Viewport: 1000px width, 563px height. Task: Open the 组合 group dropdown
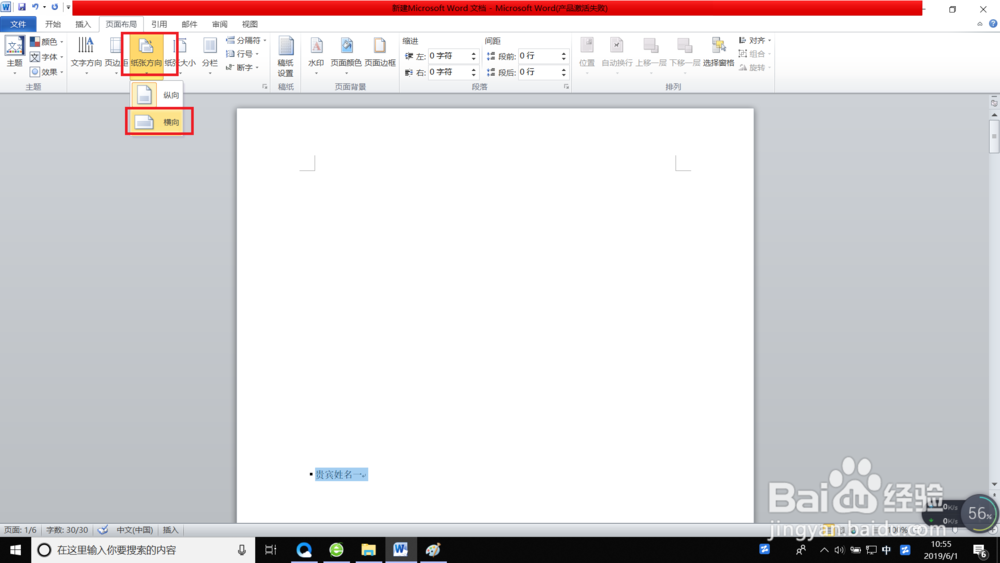(754, 54)
